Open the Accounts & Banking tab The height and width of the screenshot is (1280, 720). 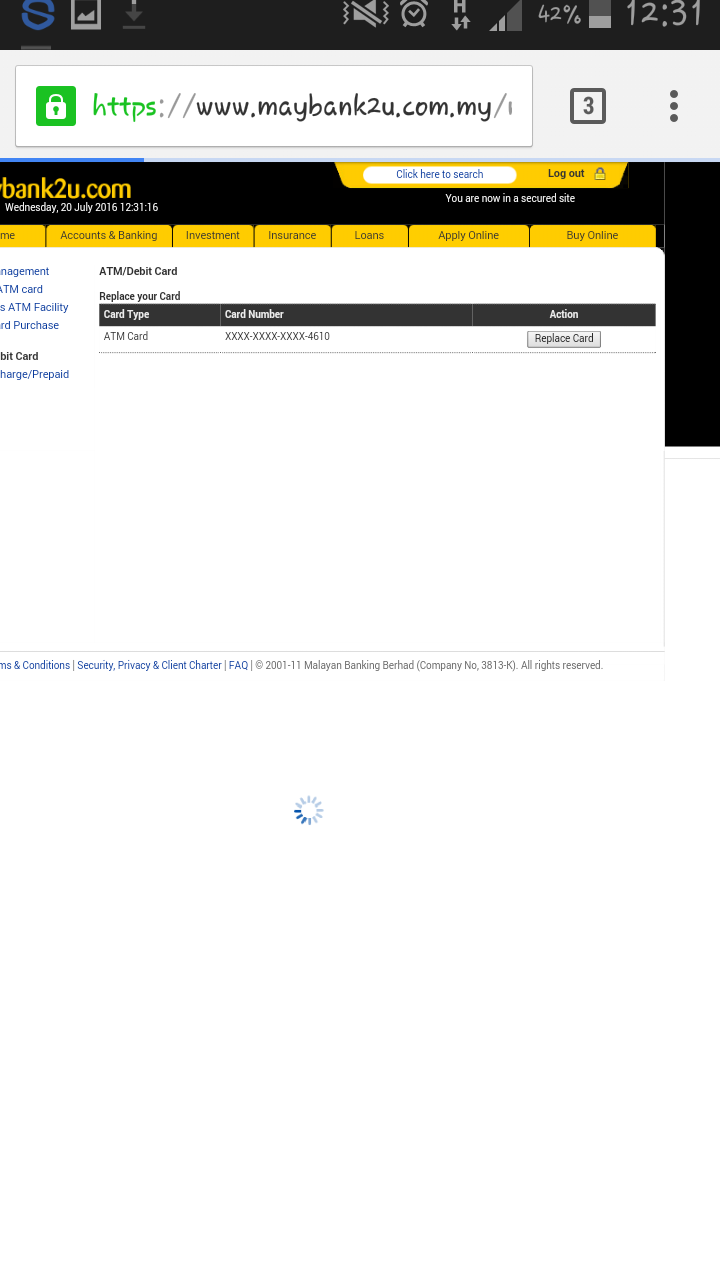(109, 236)
